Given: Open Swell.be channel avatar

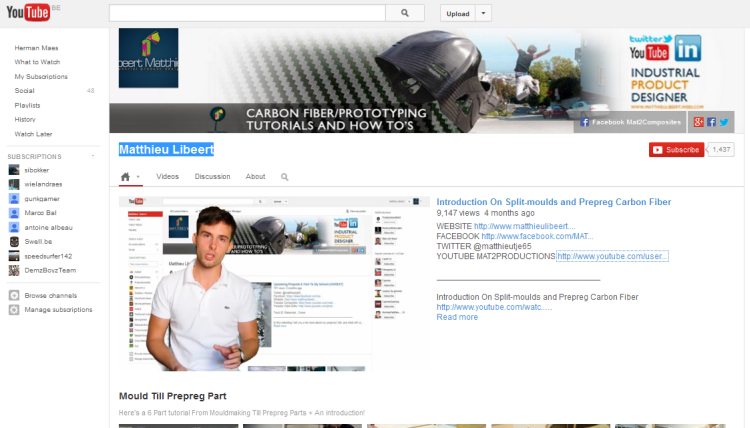Looking at the screenshot, I should 14,241.
